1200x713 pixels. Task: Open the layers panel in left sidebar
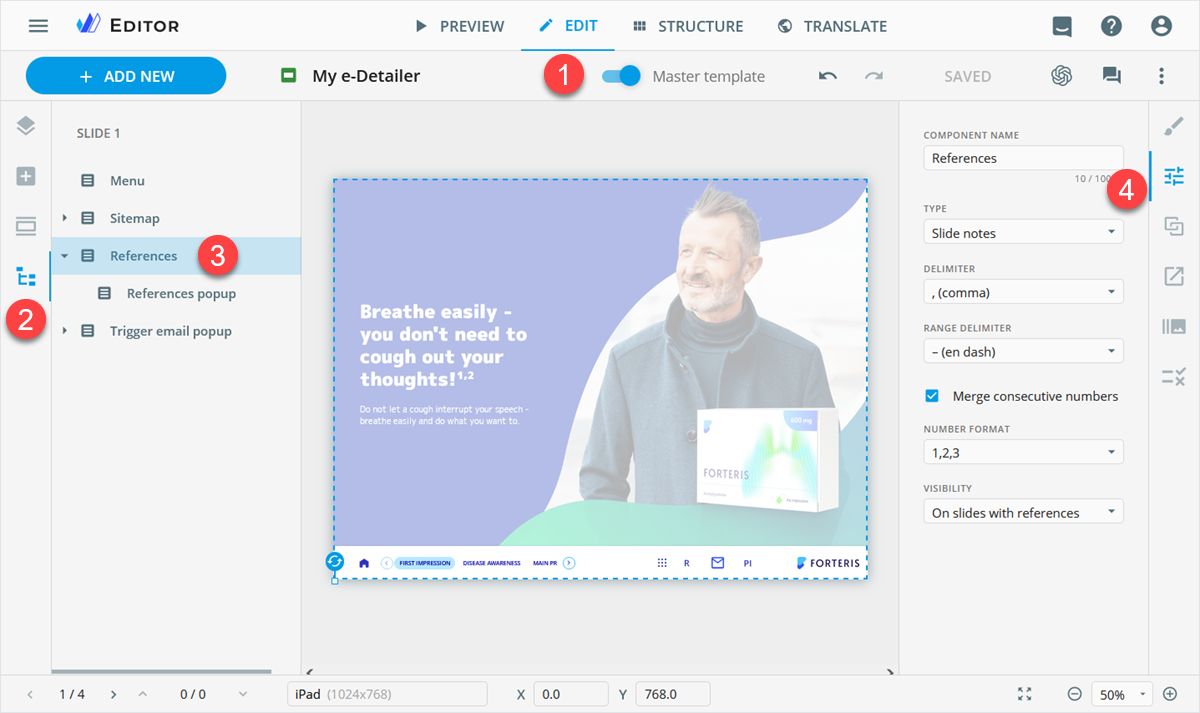[x=26, y=126]
